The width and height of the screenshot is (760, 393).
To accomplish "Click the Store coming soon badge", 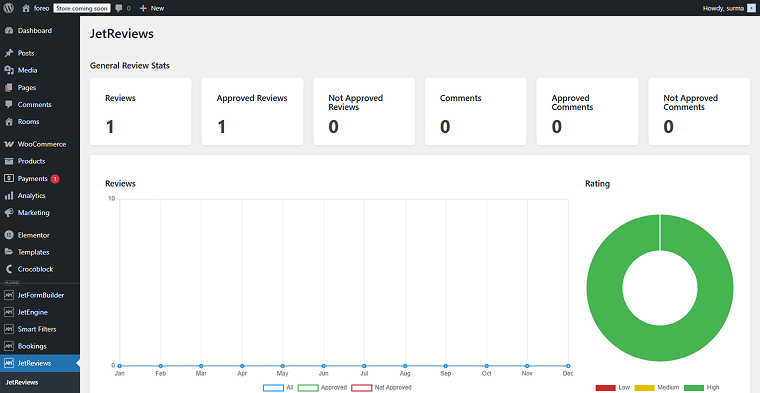I will (82, 8).
